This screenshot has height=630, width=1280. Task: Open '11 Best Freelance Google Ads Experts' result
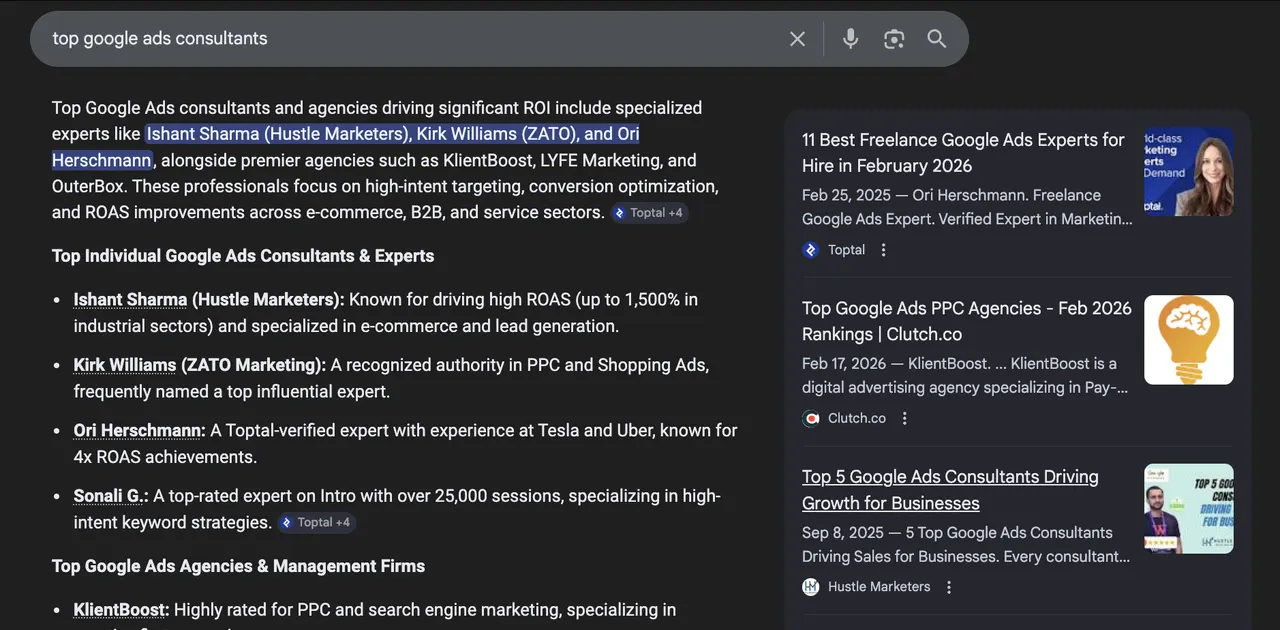[964, 152]
